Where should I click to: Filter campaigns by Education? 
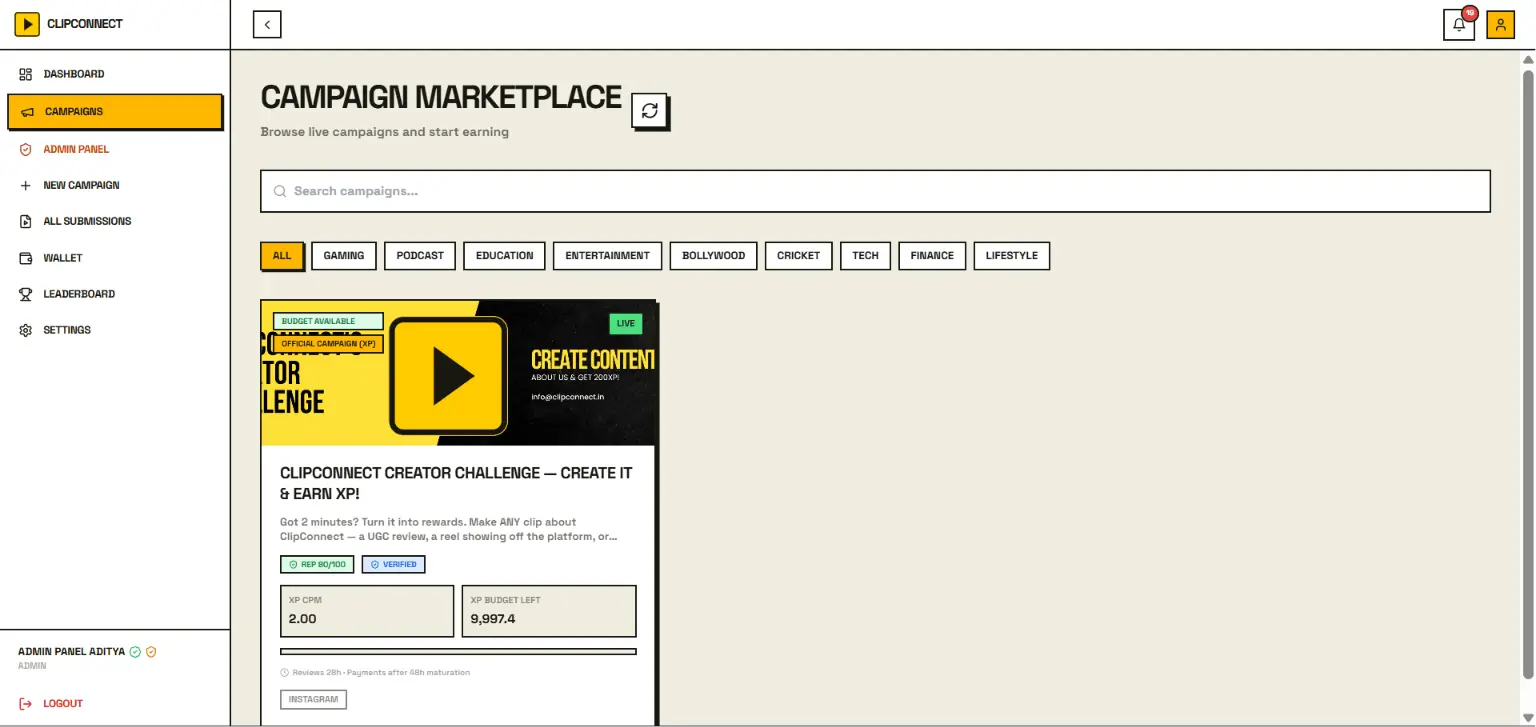click(505, 256)
